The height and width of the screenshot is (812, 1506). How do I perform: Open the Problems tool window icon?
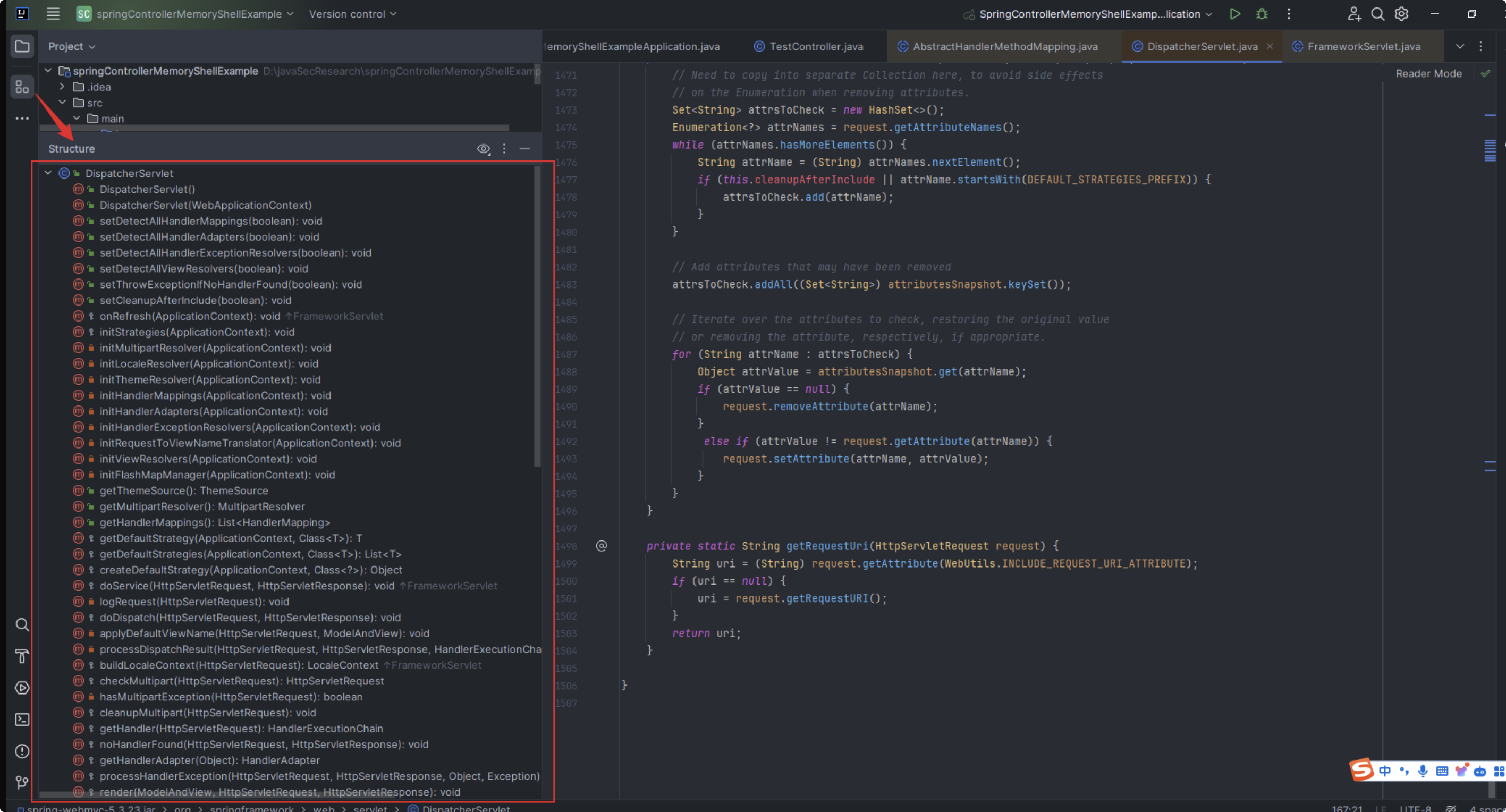click(x=22, y=751)
